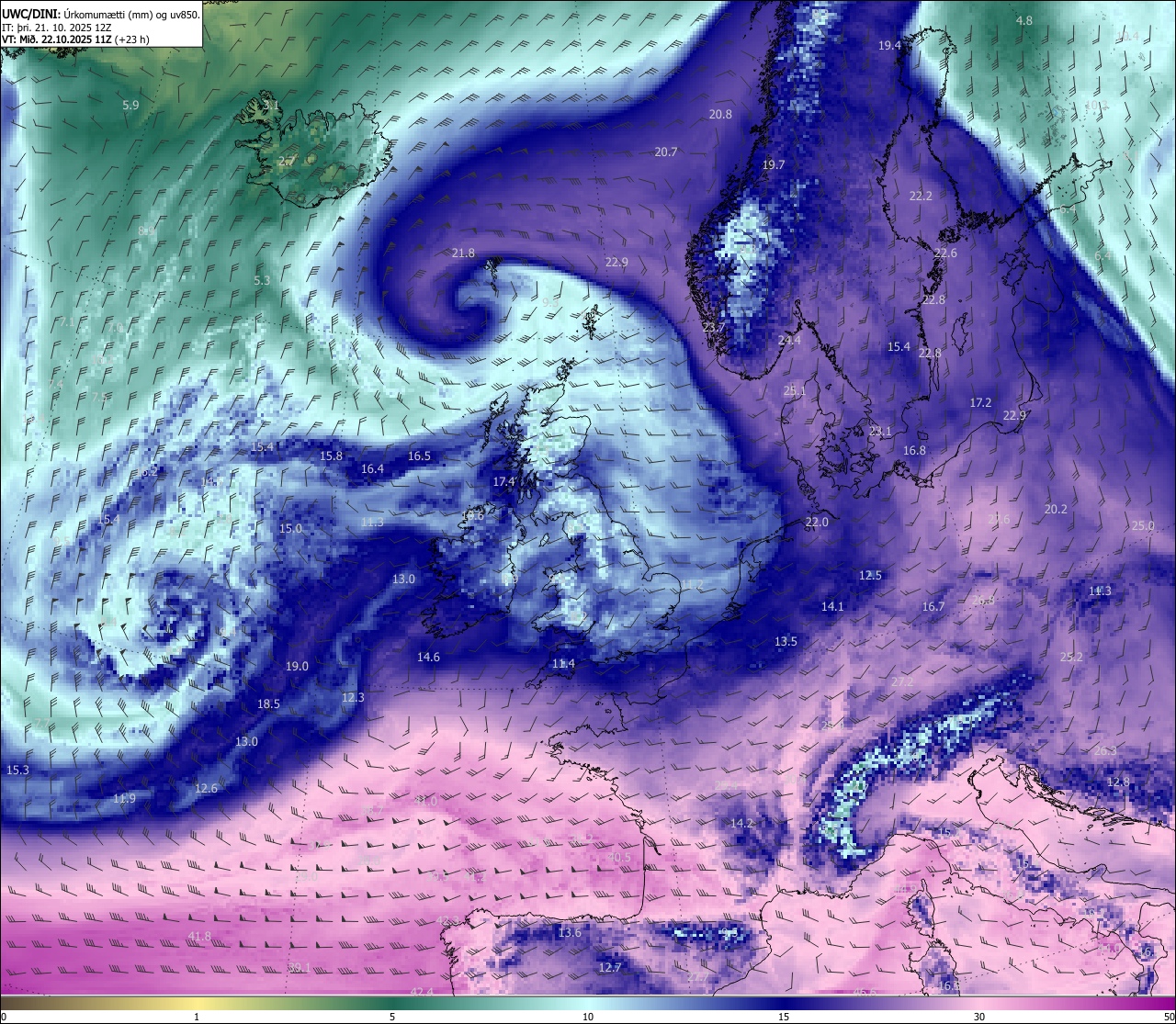This screenshot has height=1024, width=1176.
Task: Click the 16.7 value over central Germany
Action: (x=933, y=606)
